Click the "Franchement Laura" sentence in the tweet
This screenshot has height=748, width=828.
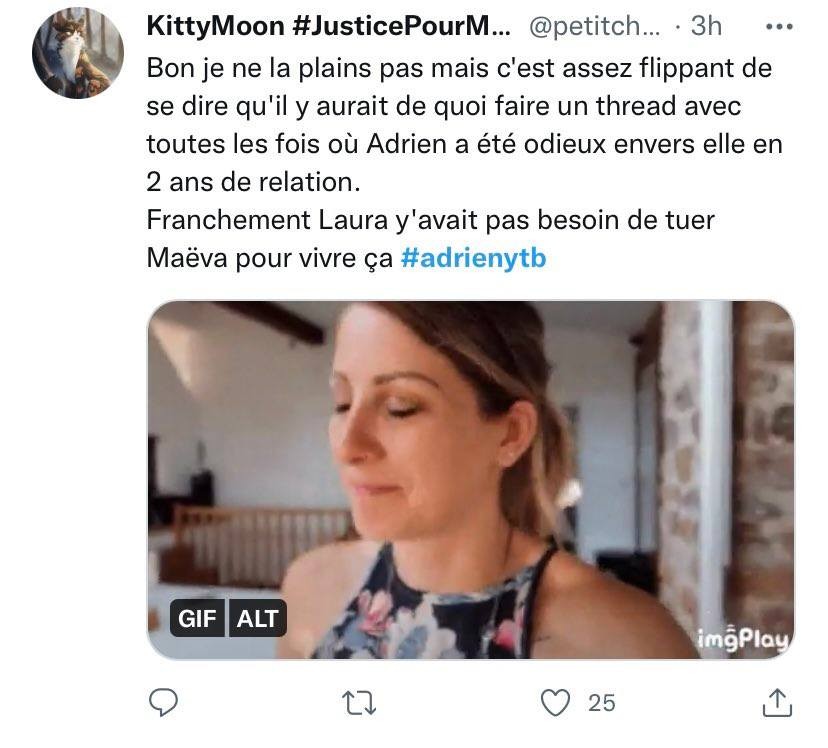[x=430, y=220]
